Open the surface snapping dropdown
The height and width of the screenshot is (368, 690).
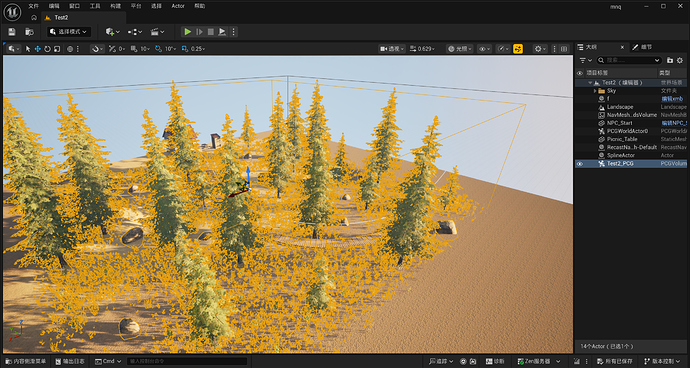[x=97, y=49]
